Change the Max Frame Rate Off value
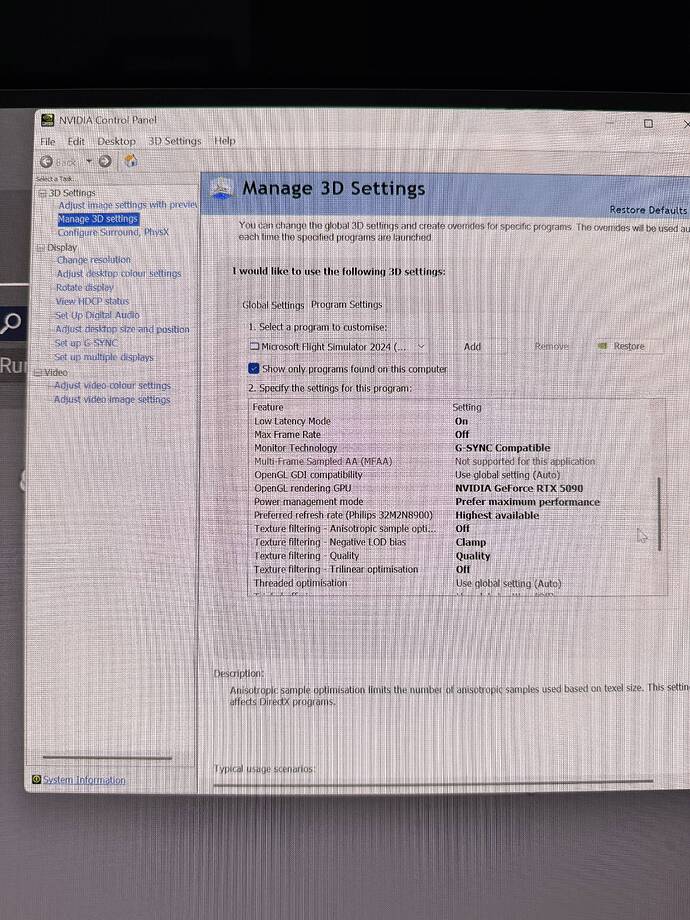Image resolution: width=690 pixels, height=920 pixels. tap(462, 435)
